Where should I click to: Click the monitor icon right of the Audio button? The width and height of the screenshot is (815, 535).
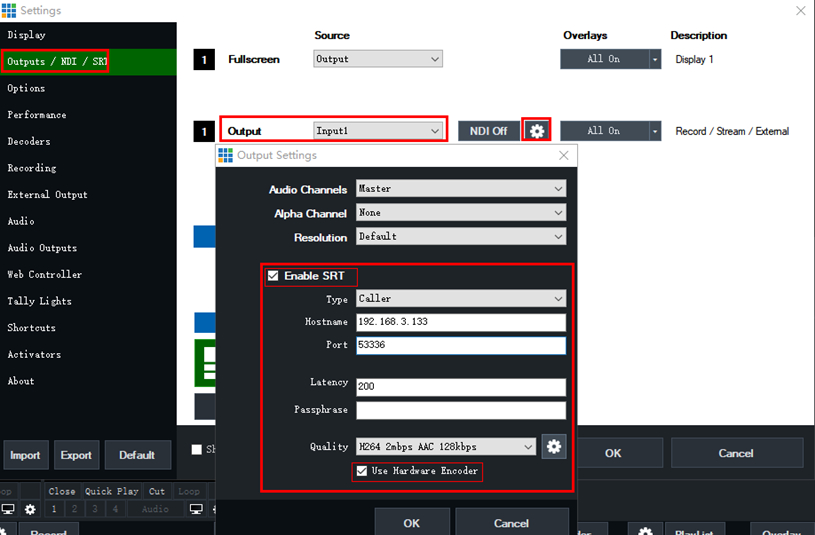coord(196,509)
